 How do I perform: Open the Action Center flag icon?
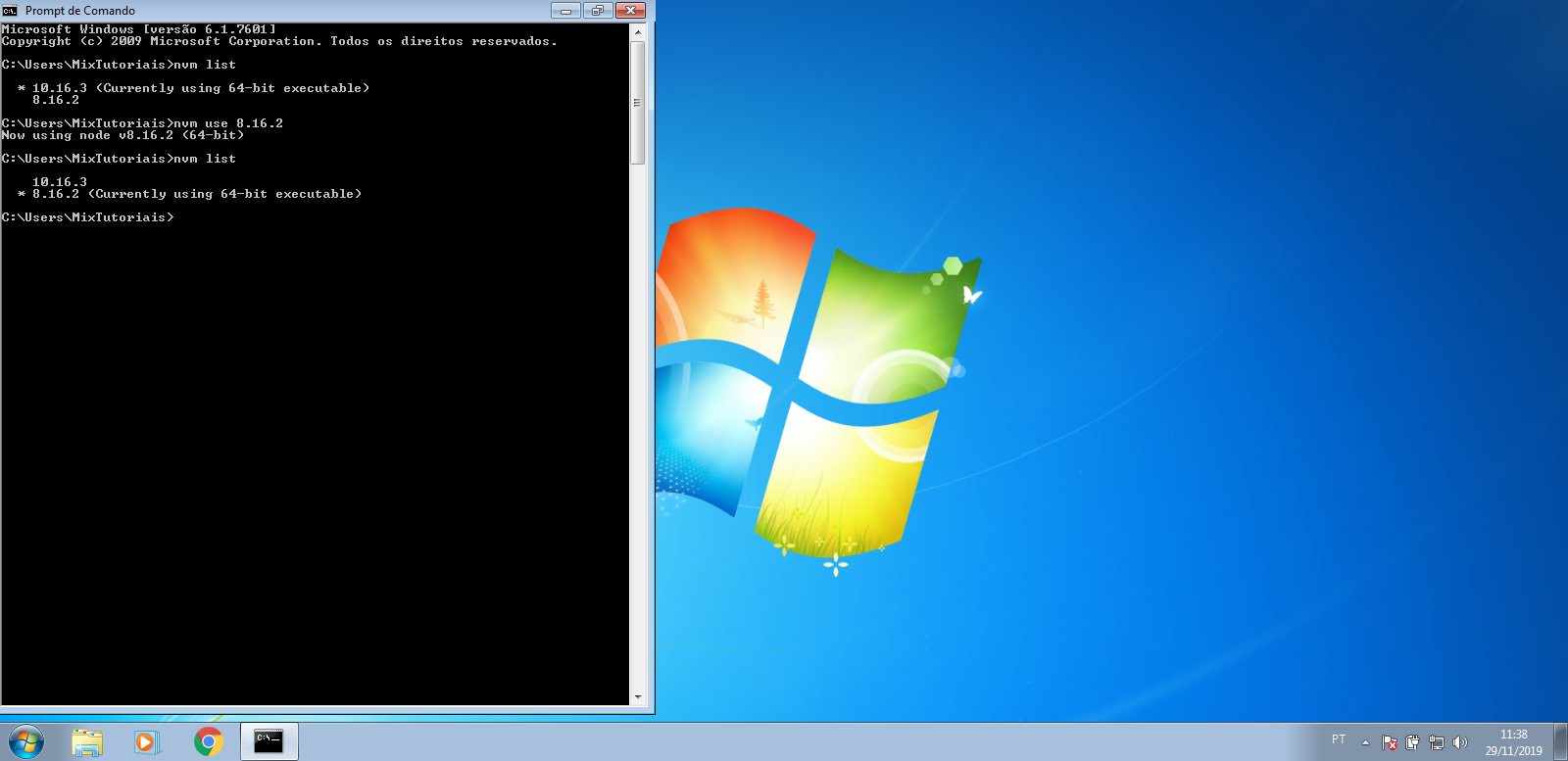pyautogui.click(x=1390, y=742)
